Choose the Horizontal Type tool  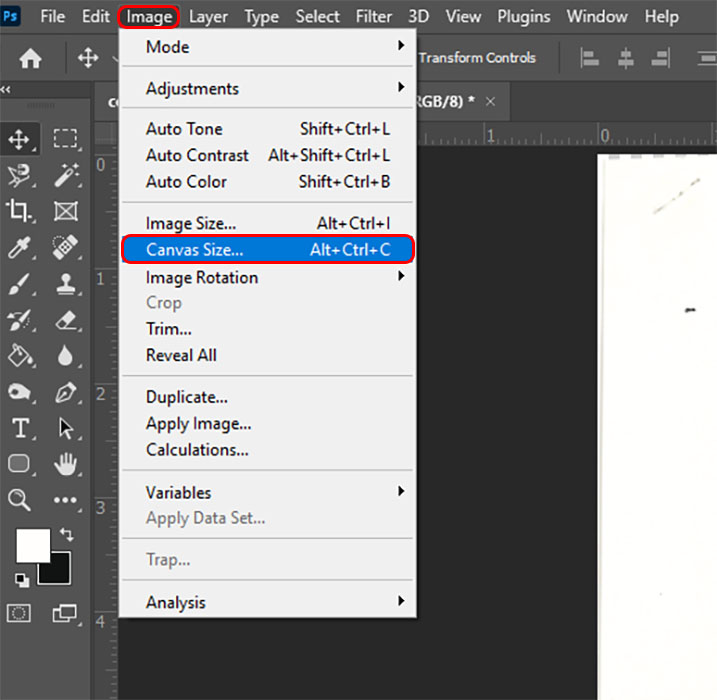click(x=19, y=428)
